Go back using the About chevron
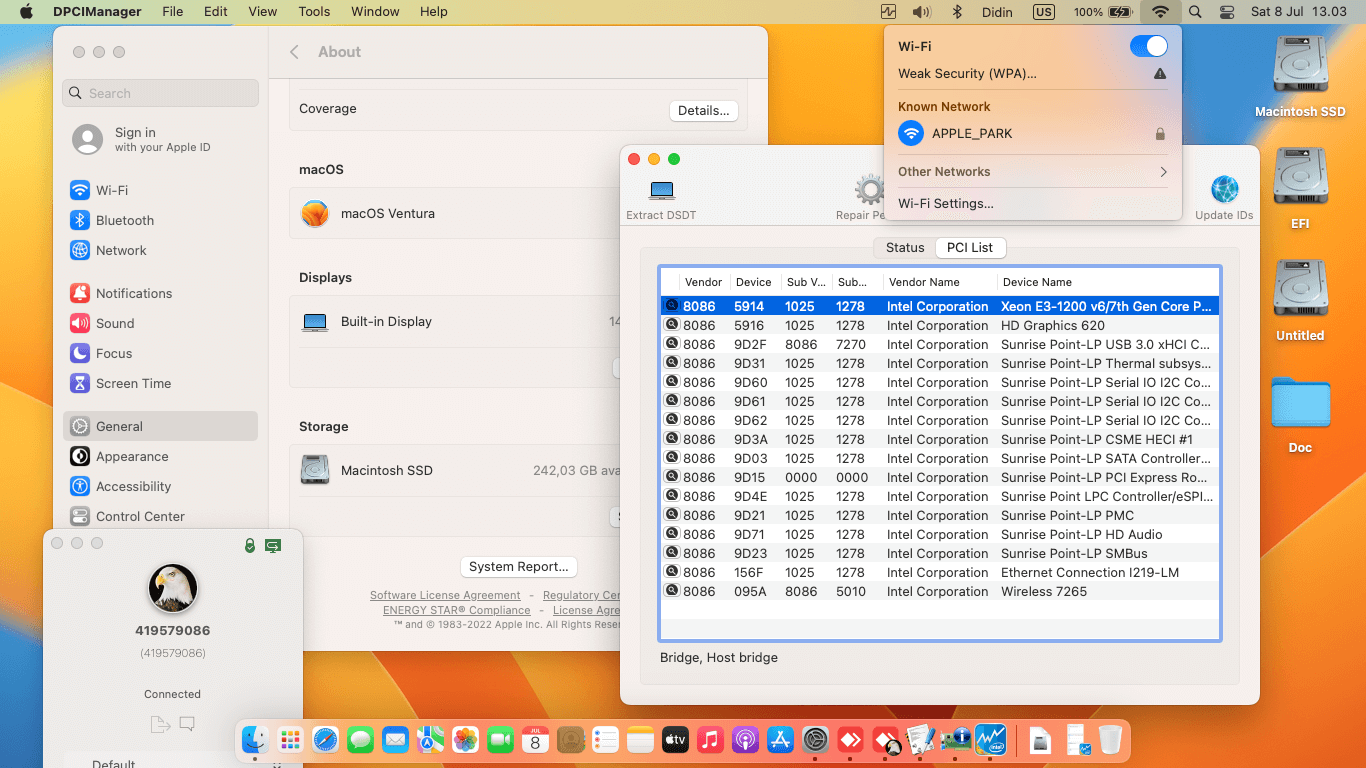 coord(294,52)
